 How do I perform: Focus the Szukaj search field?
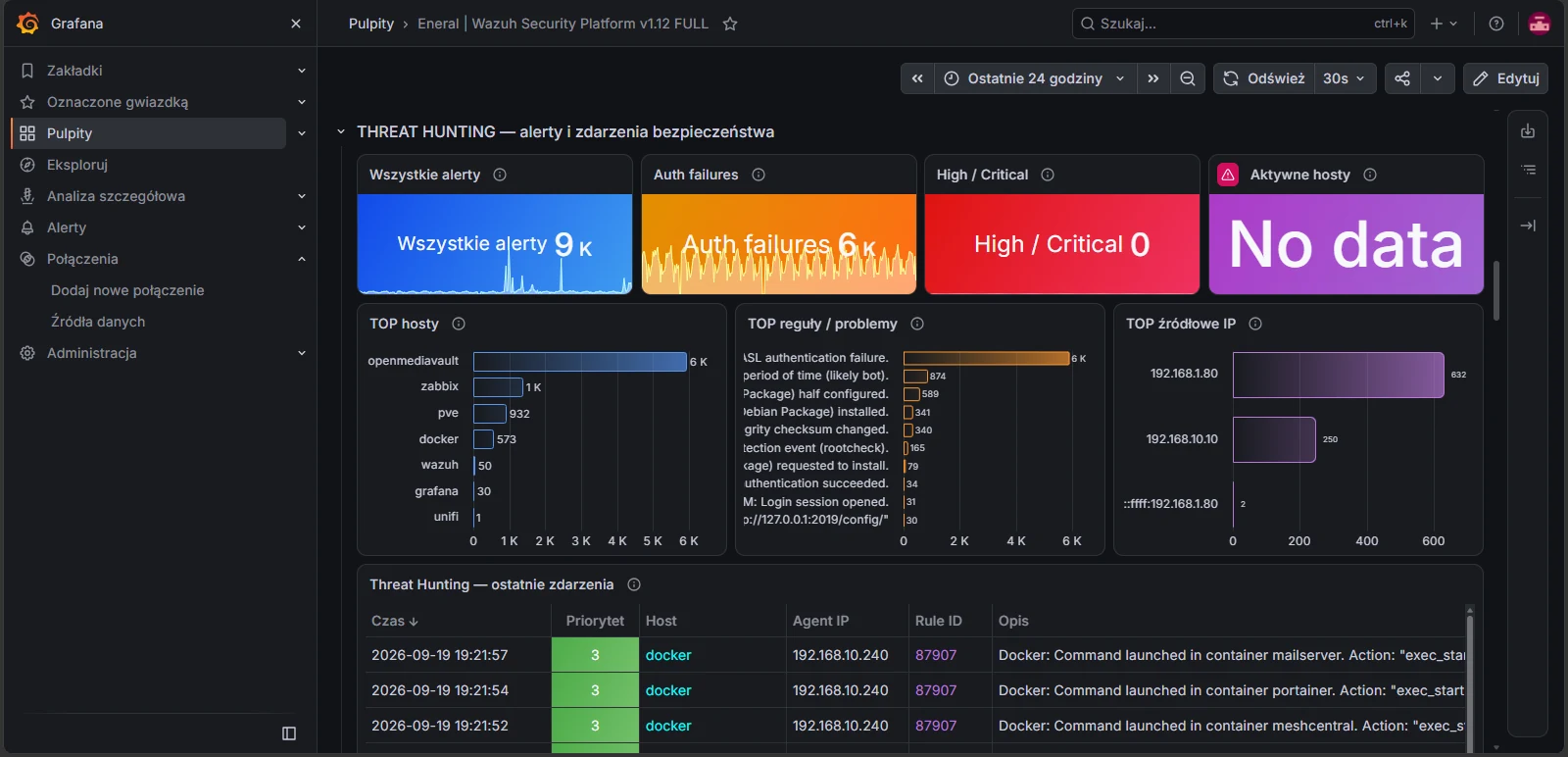(1244, 24)
